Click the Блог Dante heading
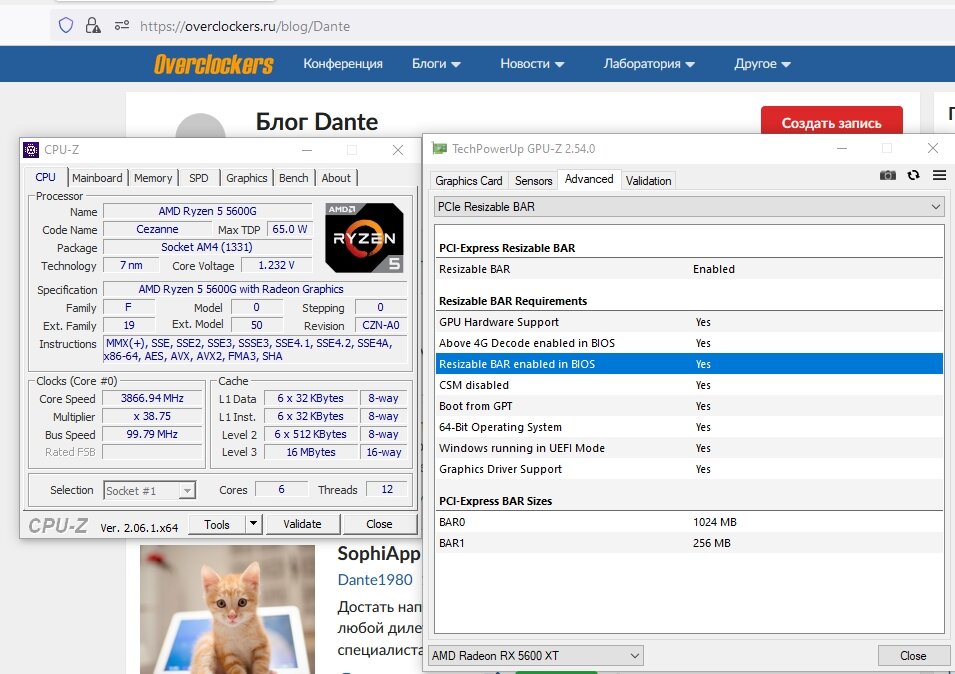Viewport: 955px width, 674px height. coord(317,122)
